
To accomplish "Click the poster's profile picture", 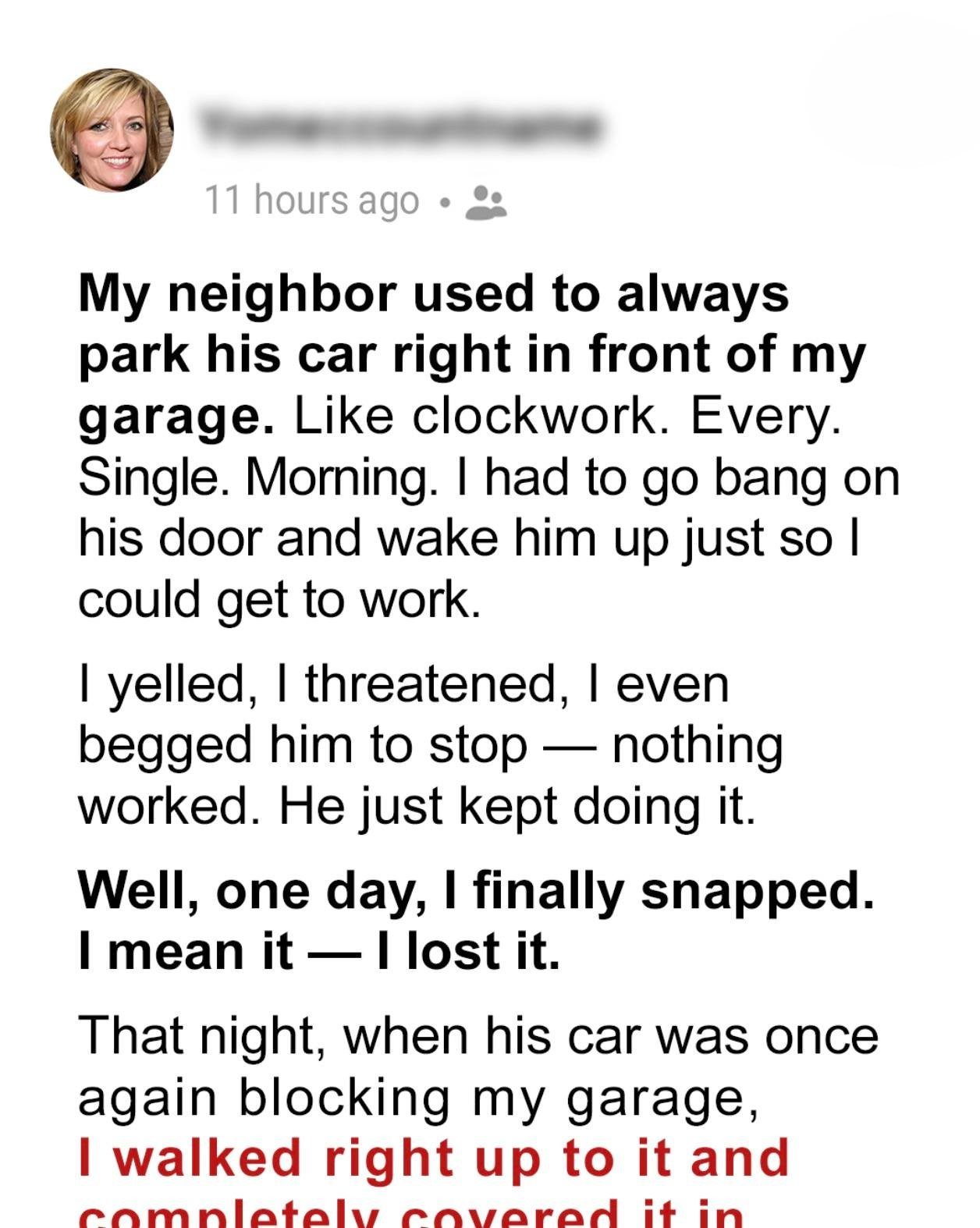I will (112, 129).
